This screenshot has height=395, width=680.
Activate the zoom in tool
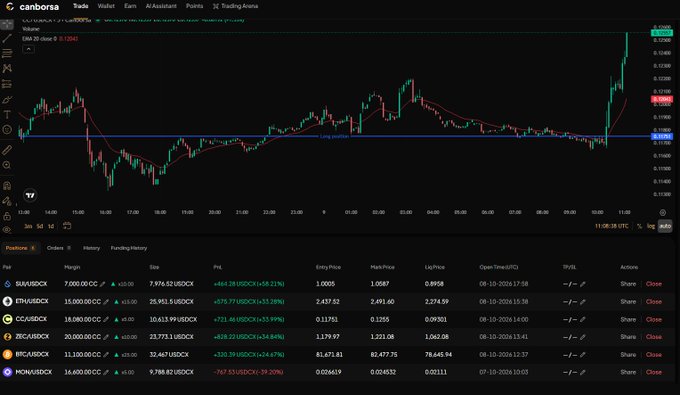[7, 165]
